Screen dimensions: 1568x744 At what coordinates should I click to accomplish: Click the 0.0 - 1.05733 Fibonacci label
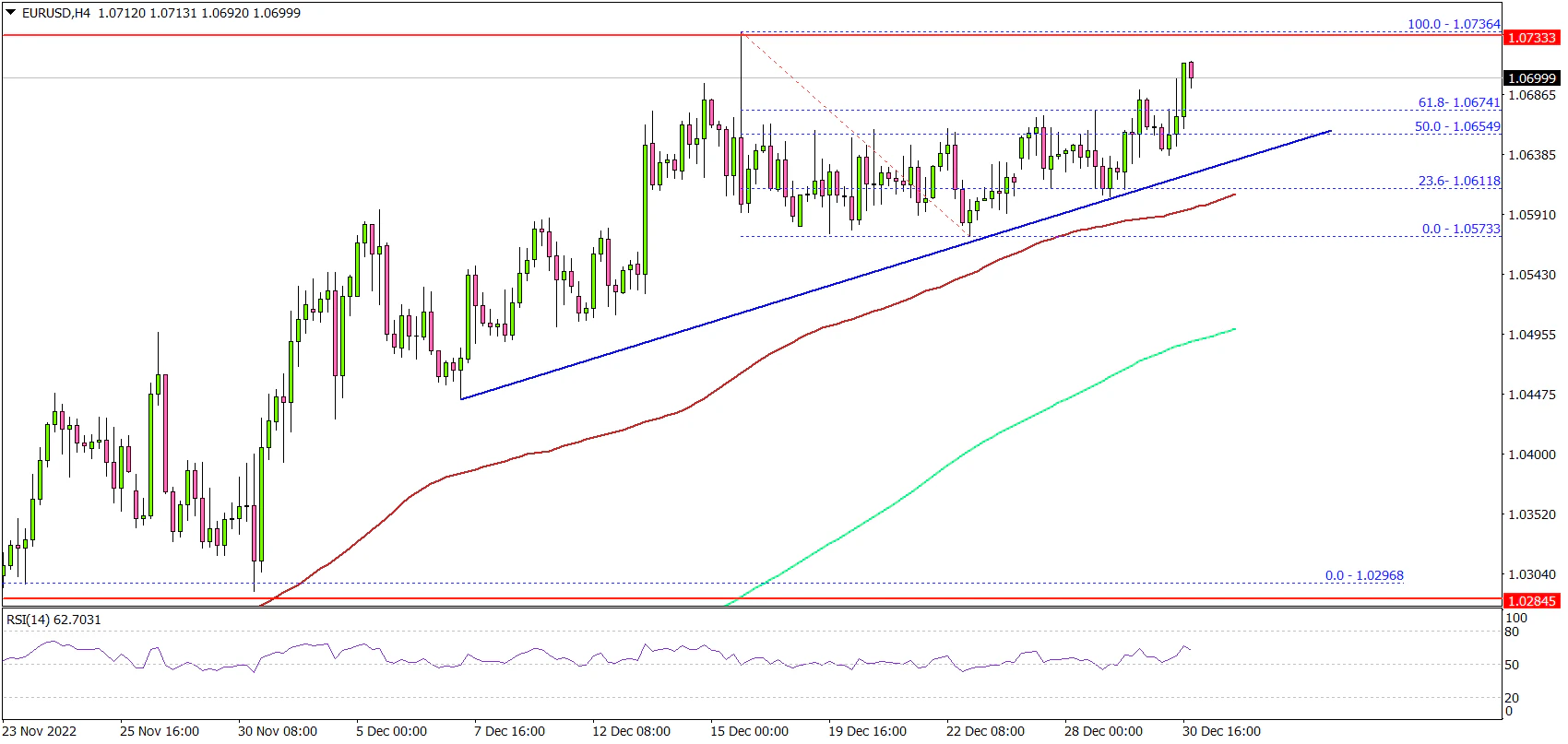click(x=1460, y=229)
